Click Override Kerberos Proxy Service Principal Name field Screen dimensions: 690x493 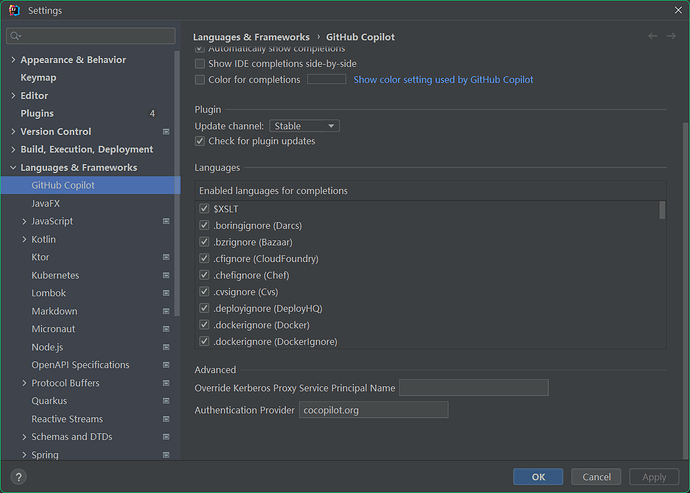coord(473,388)
